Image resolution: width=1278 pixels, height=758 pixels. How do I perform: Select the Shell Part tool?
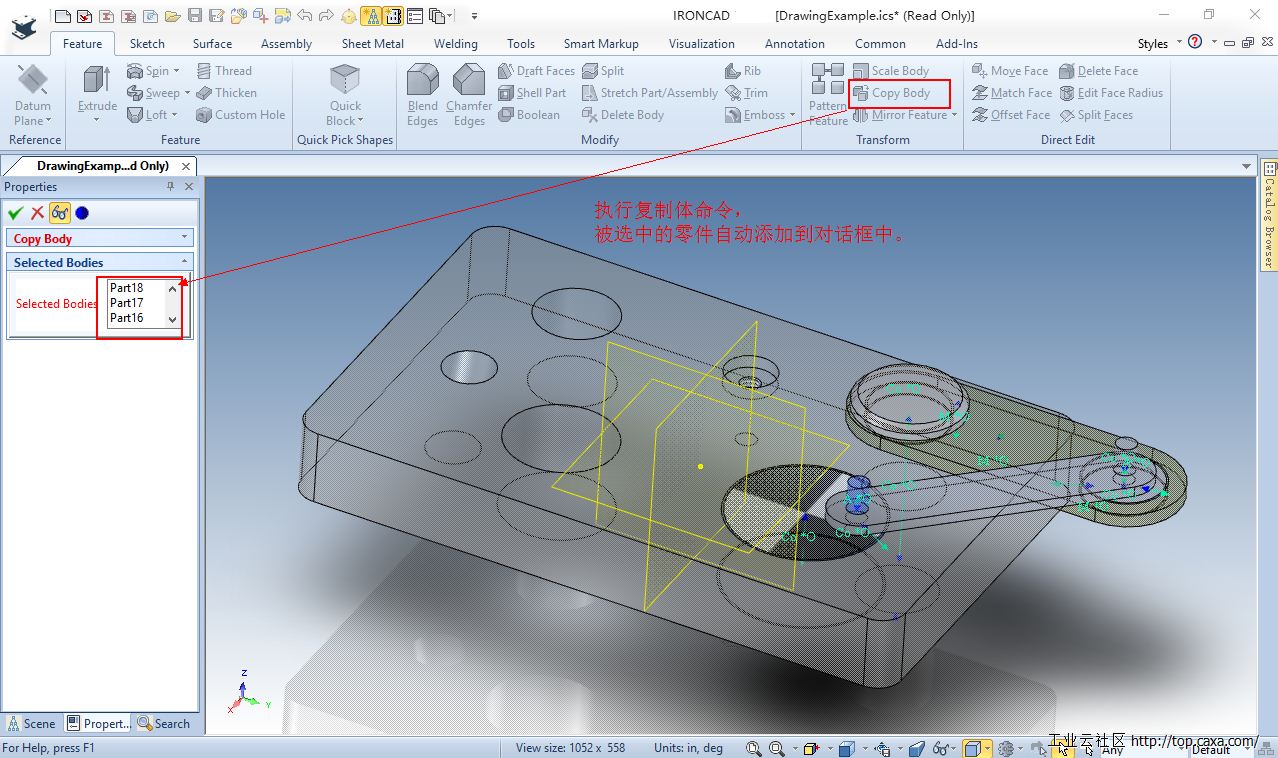(x=532, y=93)
